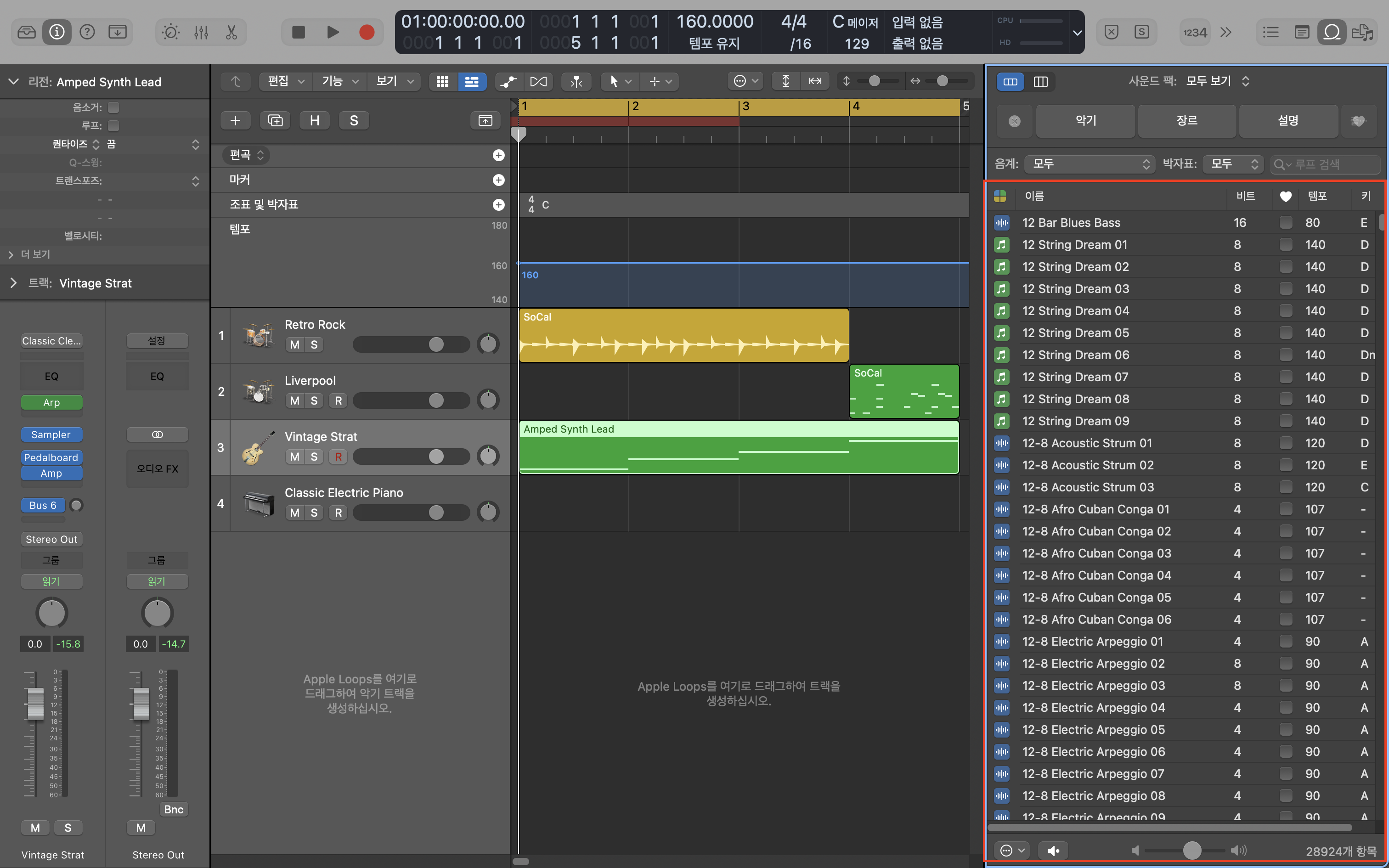Toggle record enable on Vintage Strat
The width and height of the screenshot is (1389, 868).
(338, 457)
